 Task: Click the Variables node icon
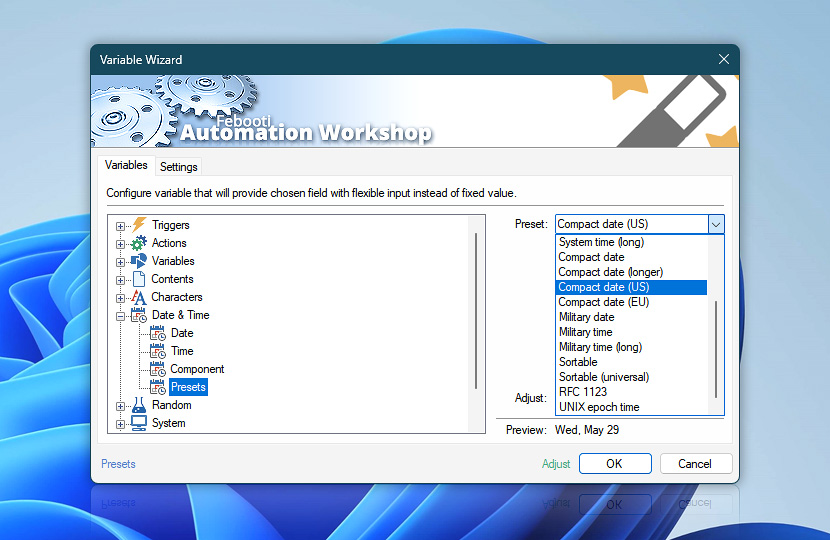click(139, 261)
